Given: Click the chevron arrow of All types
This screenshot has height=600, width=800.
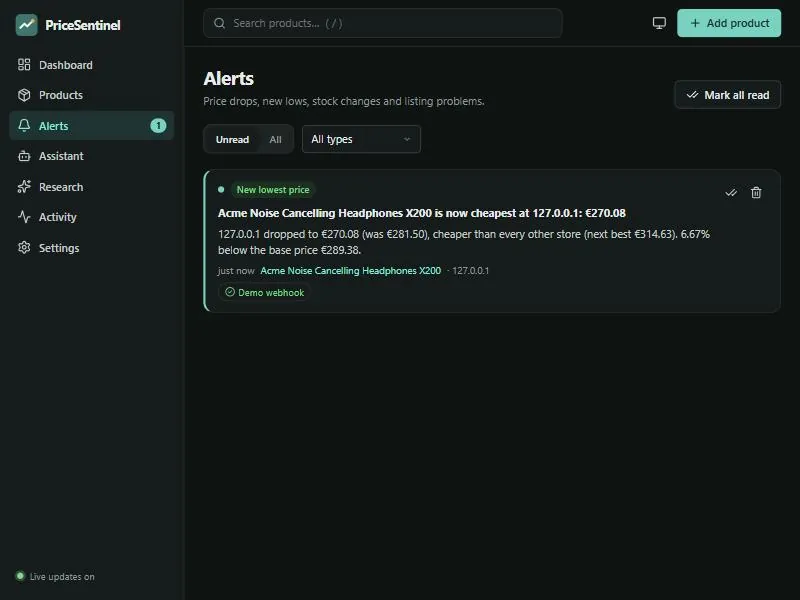Looking at the screenshot, I should pos(407,139).
